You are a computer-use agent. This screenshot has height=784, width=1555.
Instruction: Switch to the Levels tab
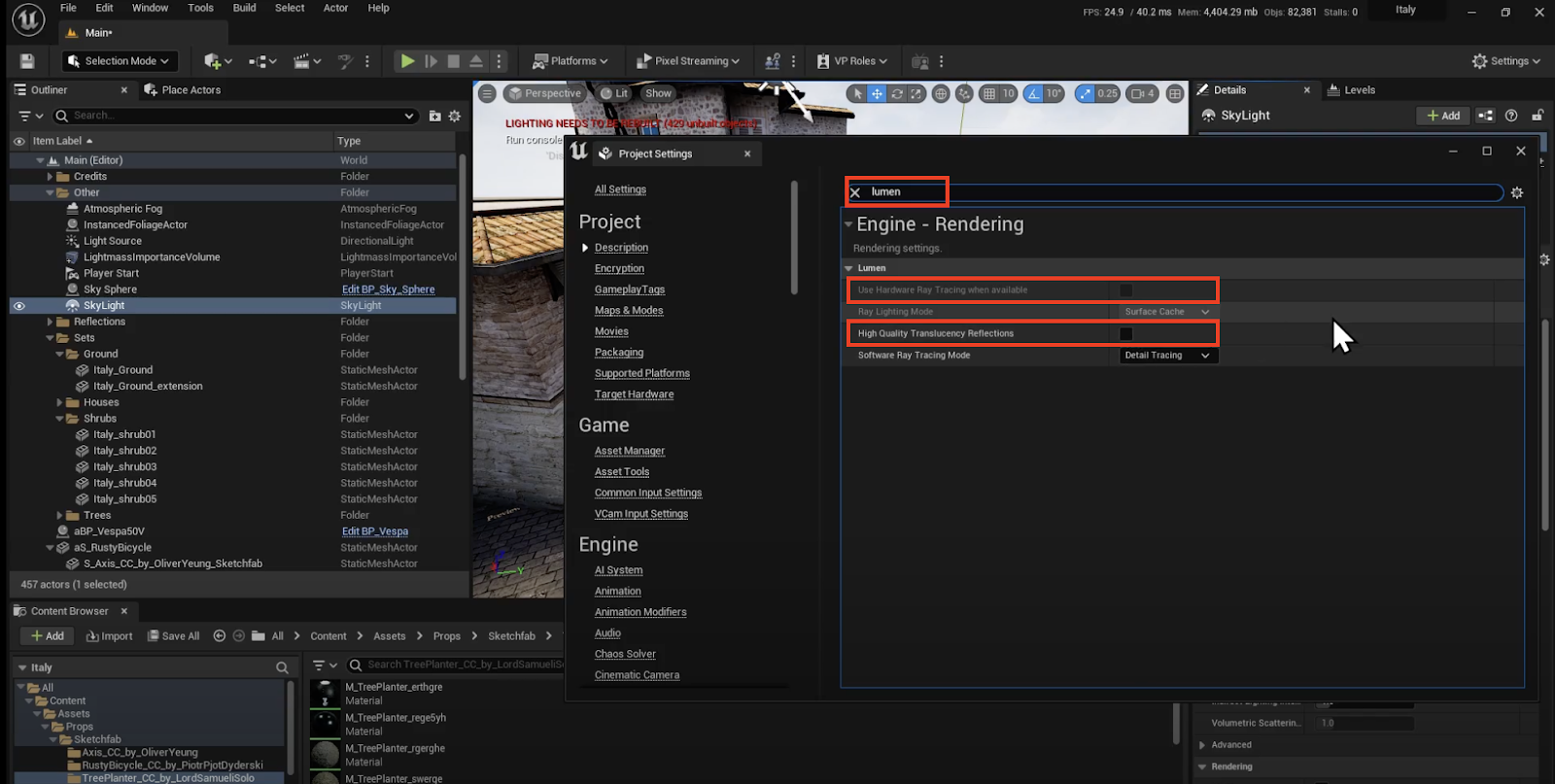[x=1359, y=90]
